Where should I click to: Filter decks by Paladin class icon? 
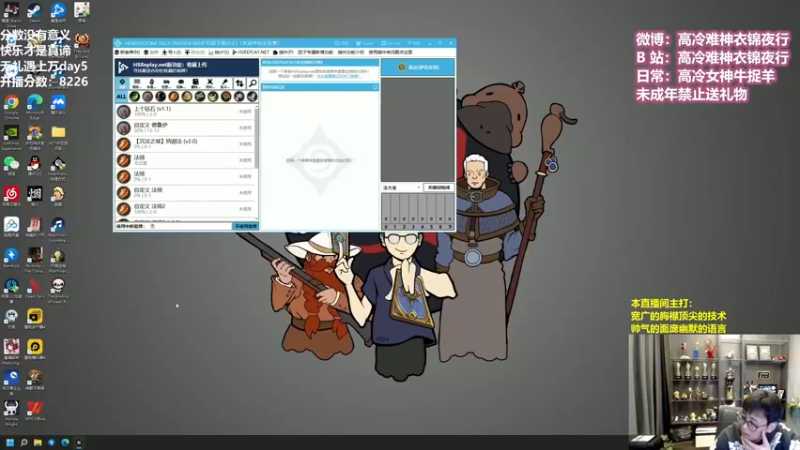(187, 96)
